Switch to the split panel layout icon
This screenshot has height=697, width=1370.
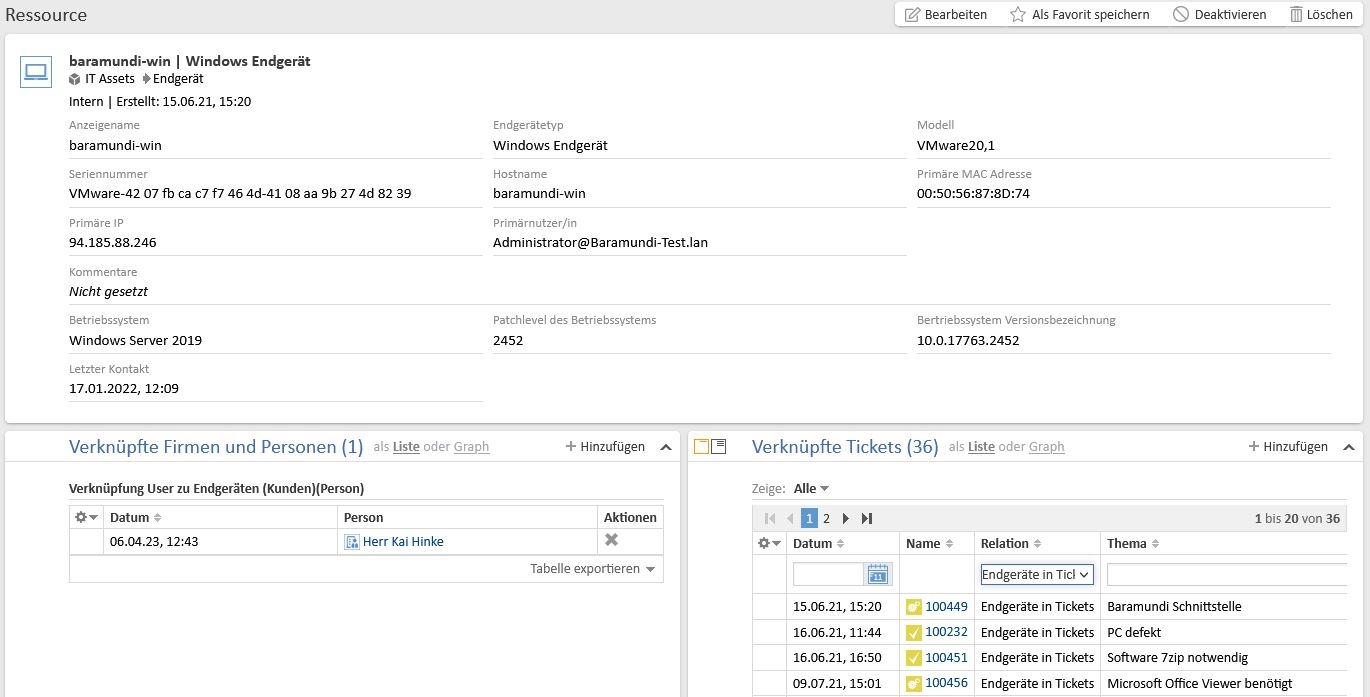coord(701,447)
